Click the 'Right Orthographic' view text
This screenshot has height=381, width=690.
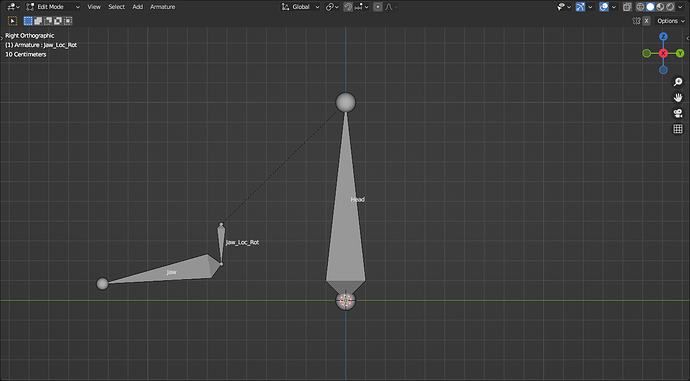pyautogui.click(x=29, y=35)
